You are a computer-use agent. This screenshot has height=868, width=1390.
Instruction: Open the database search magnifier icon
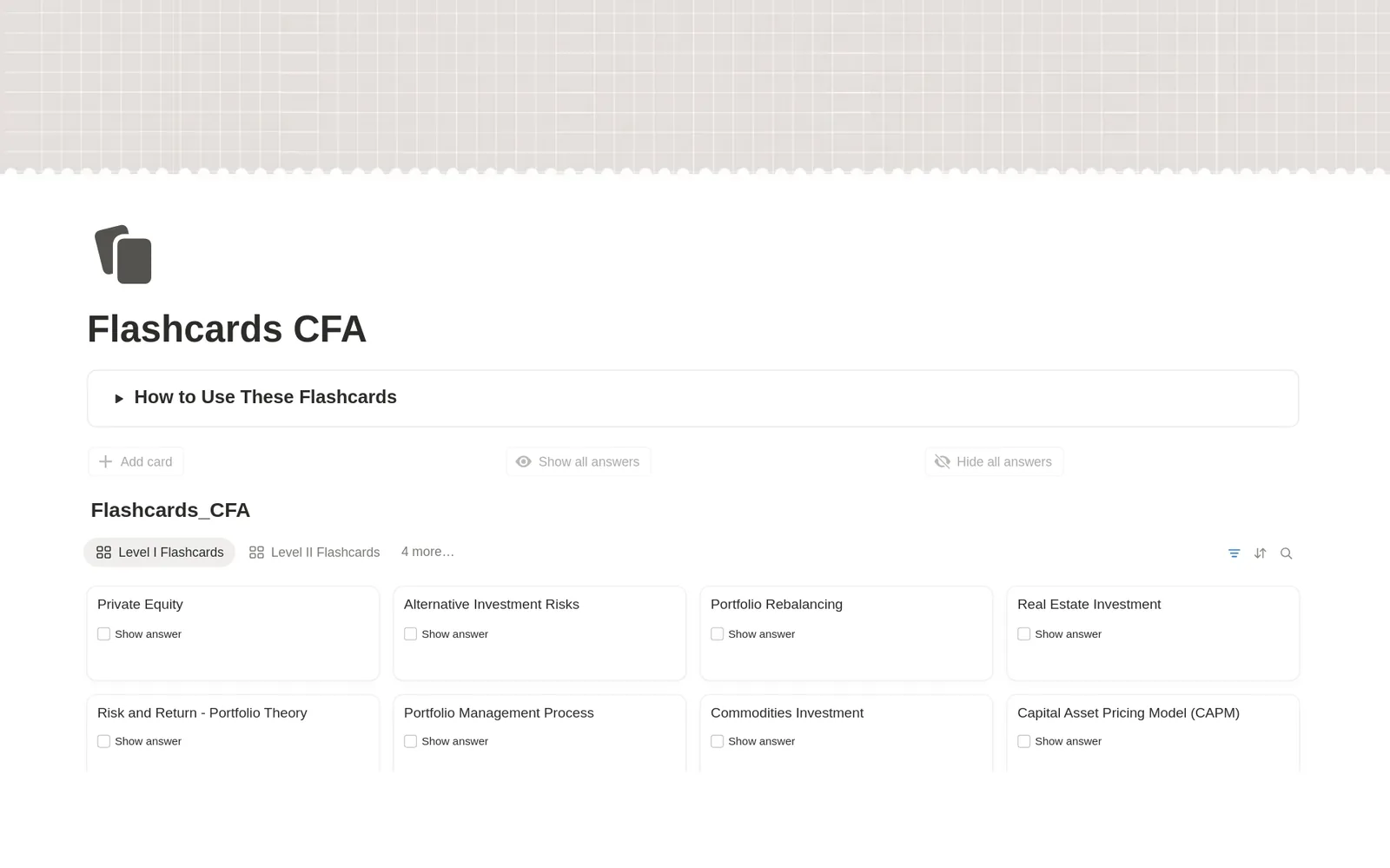pos(1286,553)
